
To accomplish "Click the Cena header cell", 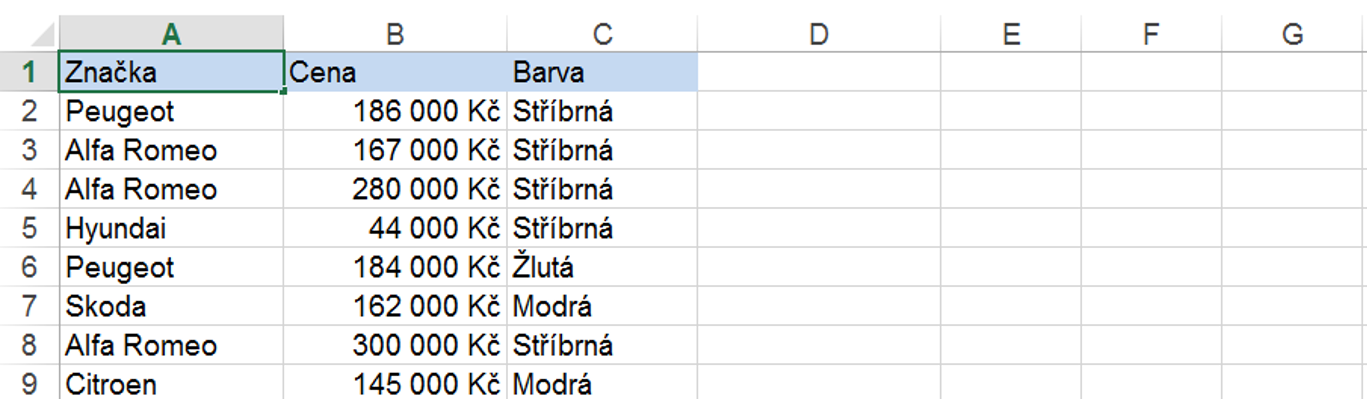I will click(x=395, y=72).
